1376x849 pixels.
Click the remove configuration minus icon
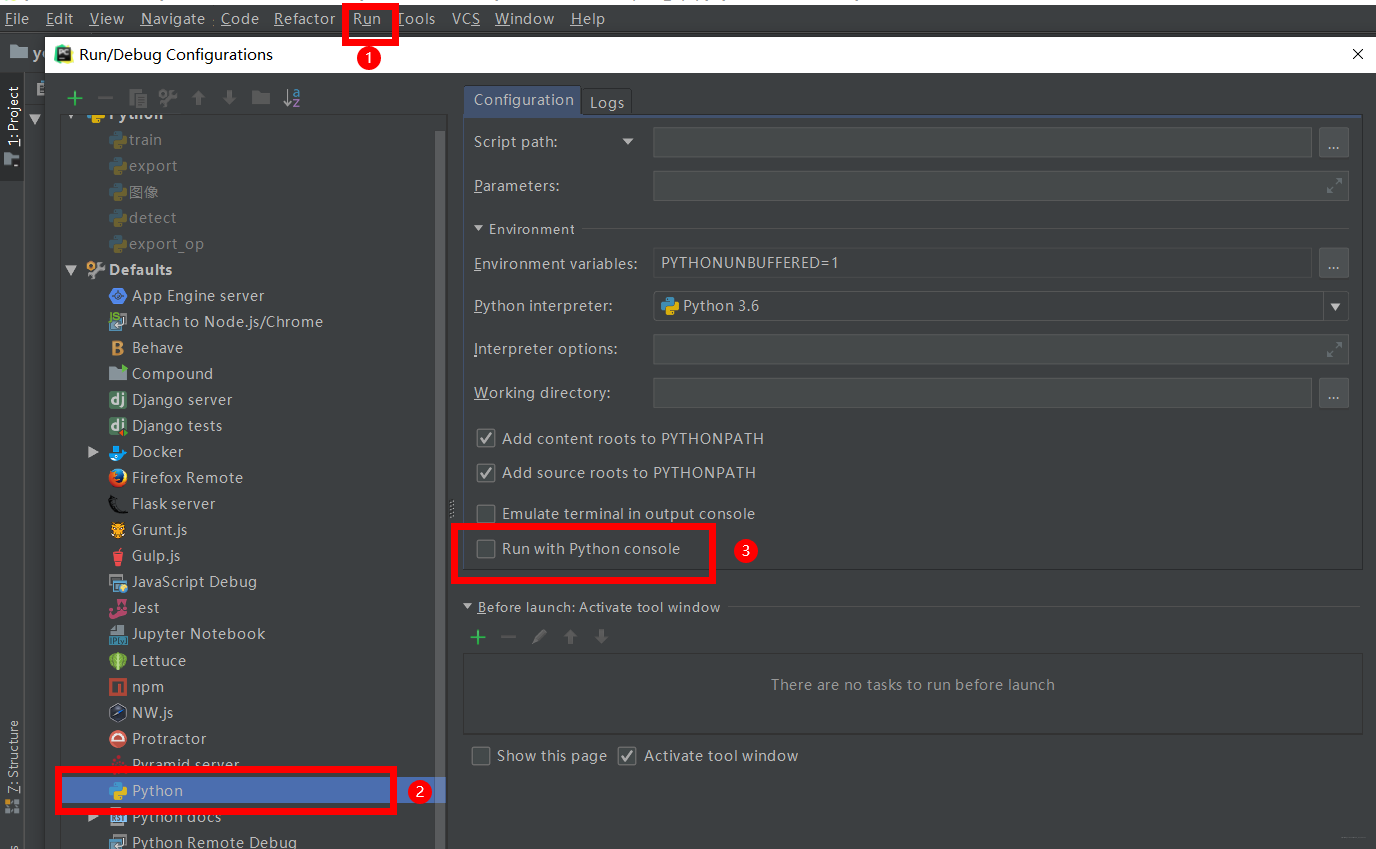(105, 97)
